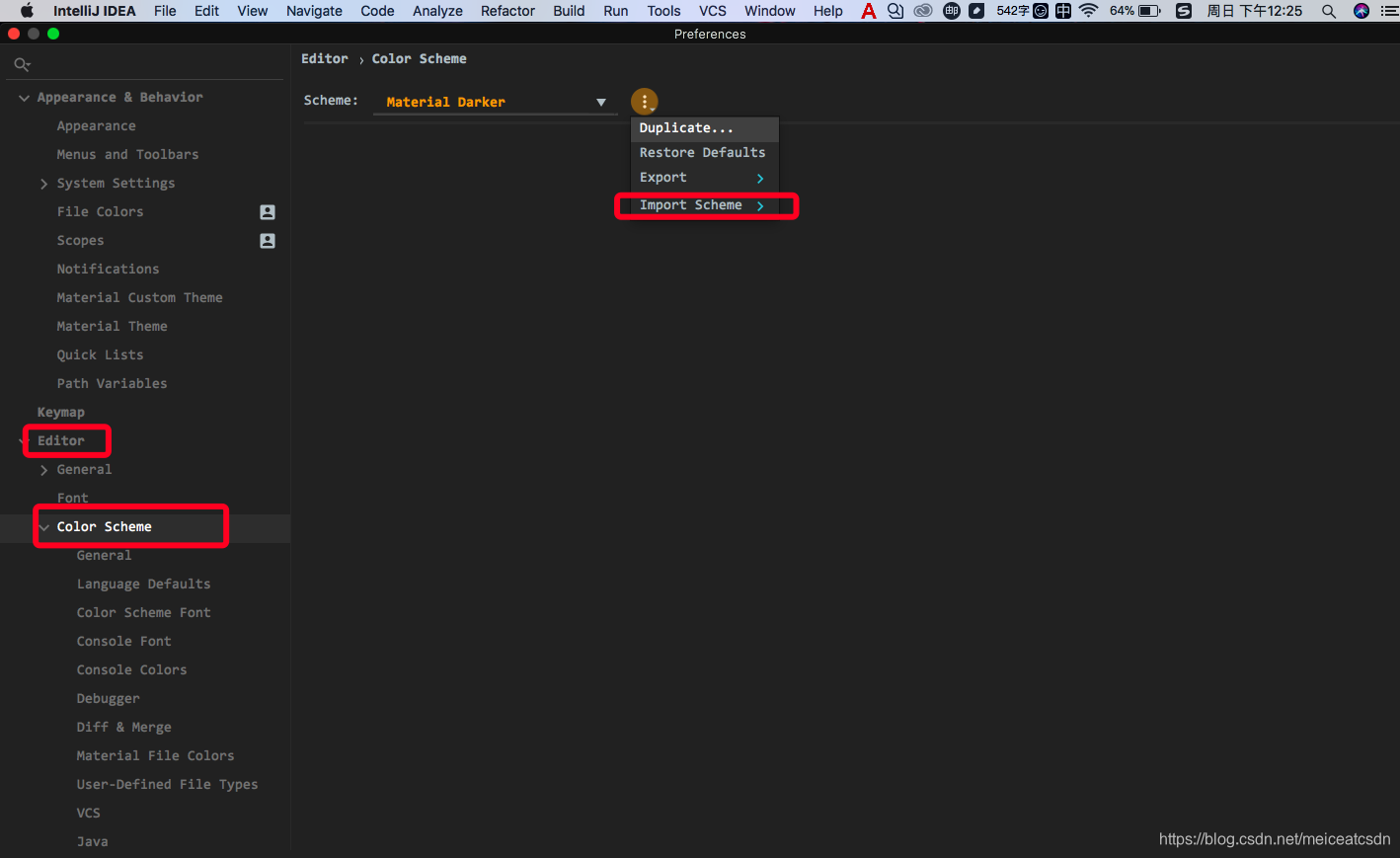Viewport: 1400px width, 858px height.
Task: Click the preferences search magnifier icon
Action: (22, 65)
